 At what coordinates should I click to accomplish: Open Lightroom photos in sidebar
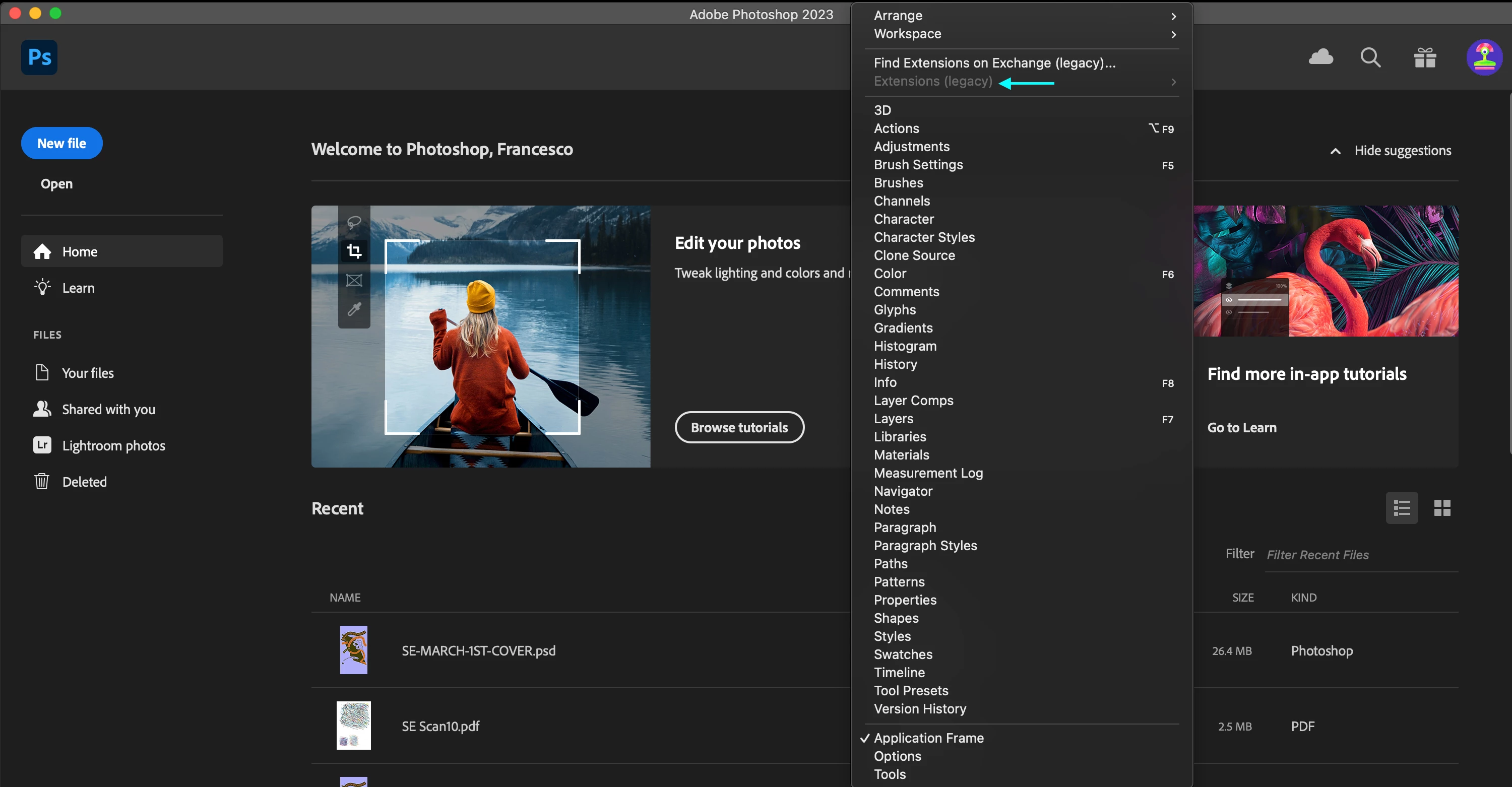click(x=113, y=445)
